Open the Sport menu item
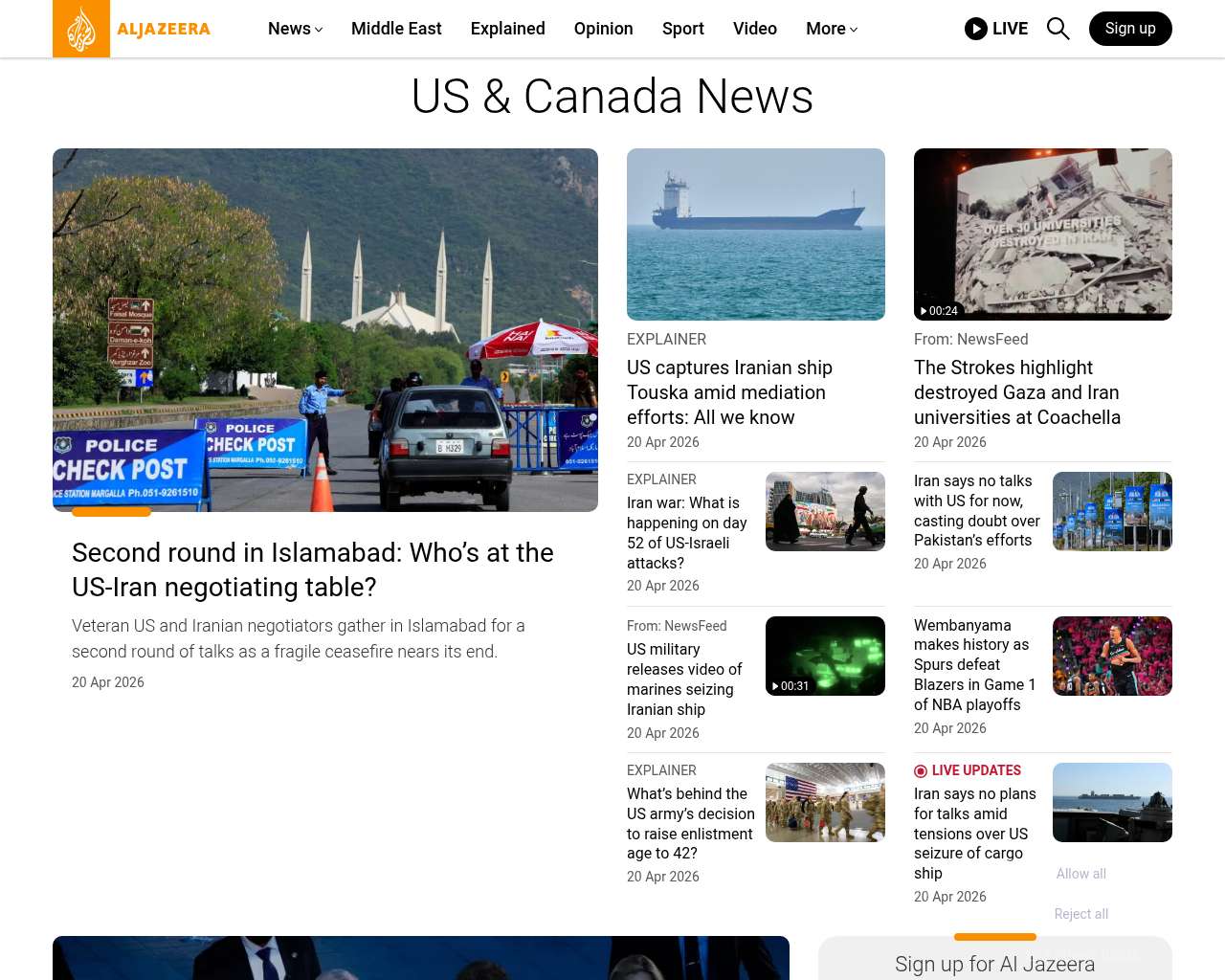This screenshot has width=1225, height=980. 682,29
